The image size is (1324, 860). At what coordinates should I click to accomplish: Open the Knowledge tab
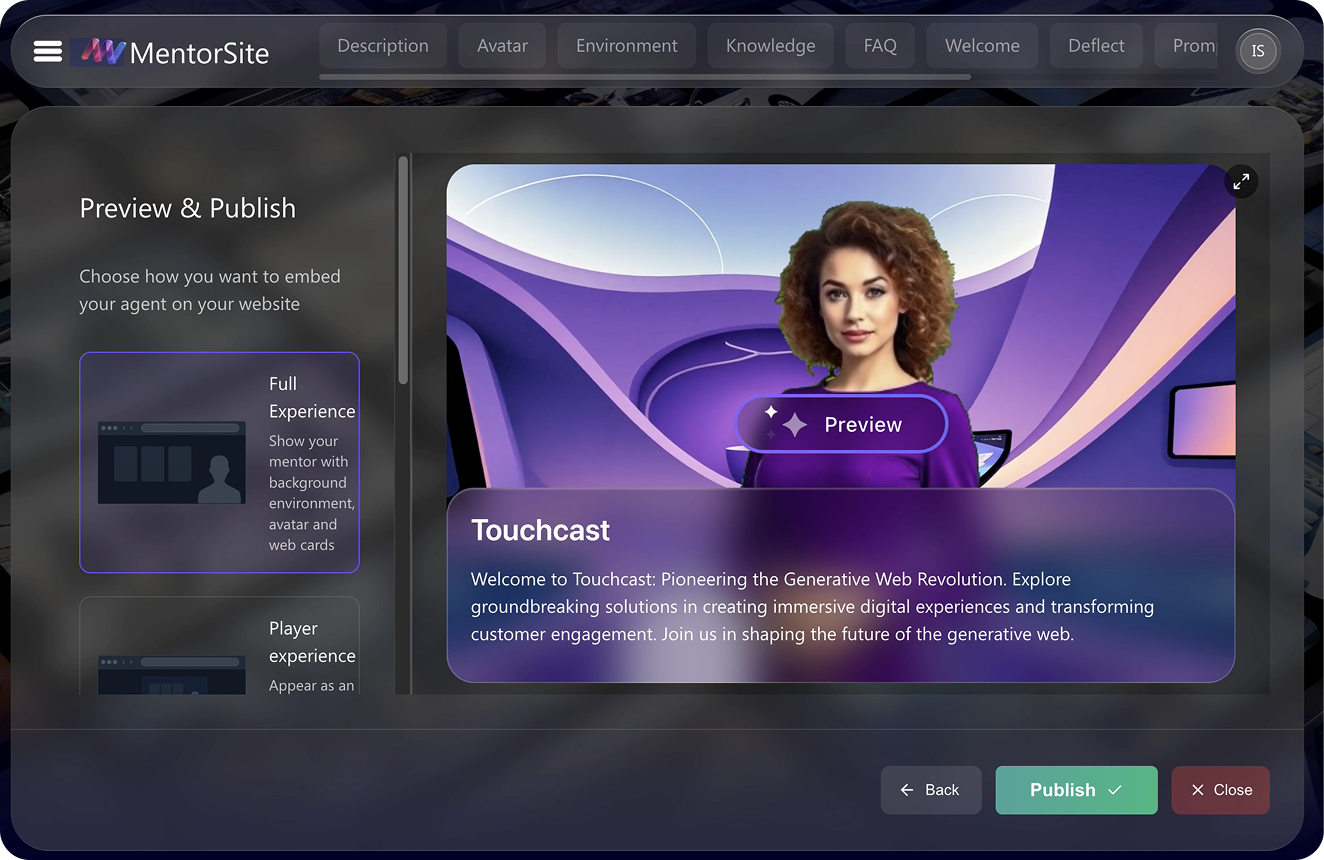coord(771,46)
